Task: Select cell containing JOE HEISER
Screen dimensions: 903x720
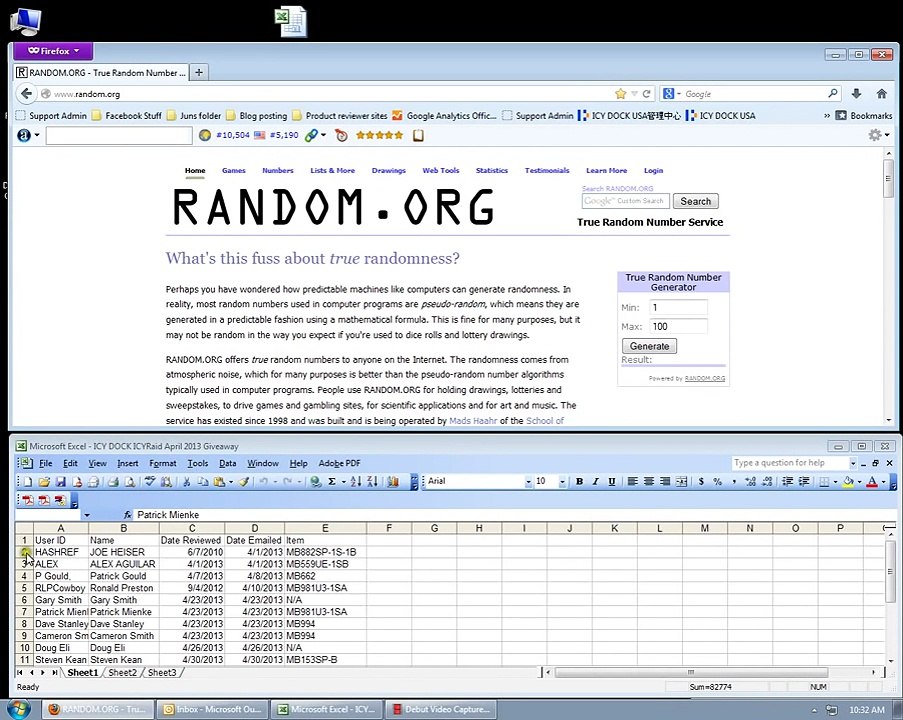Action: coord(124,552)
